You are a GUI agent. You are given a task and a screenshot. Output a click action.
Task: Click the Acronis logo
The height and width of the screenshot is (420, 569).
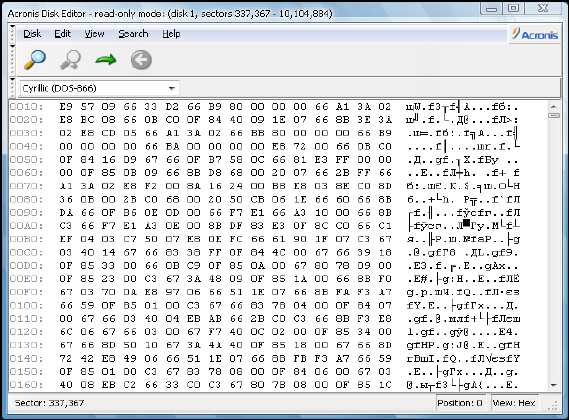pyautogui.click(x=535, y=34)
